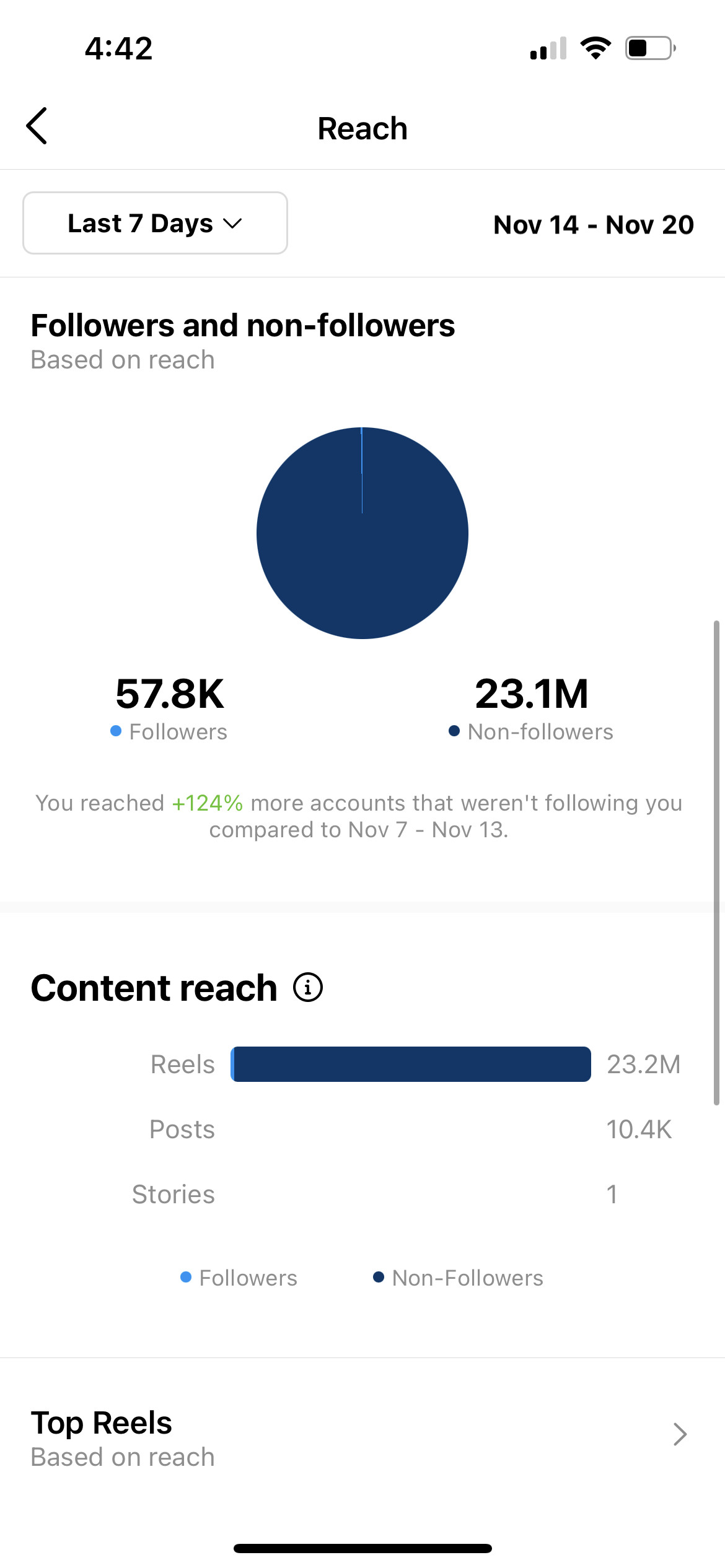Select the followers pie chart
This screenshot has height=1568, width=725.
point(362,533)
